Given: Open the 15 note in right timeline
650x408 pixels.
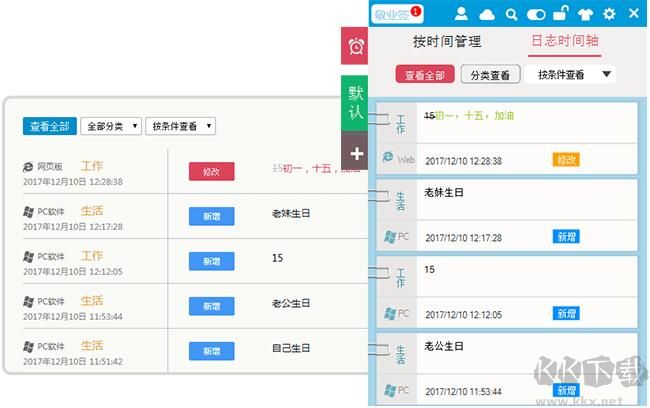Looking at the screenshot, I should [429, 270].
